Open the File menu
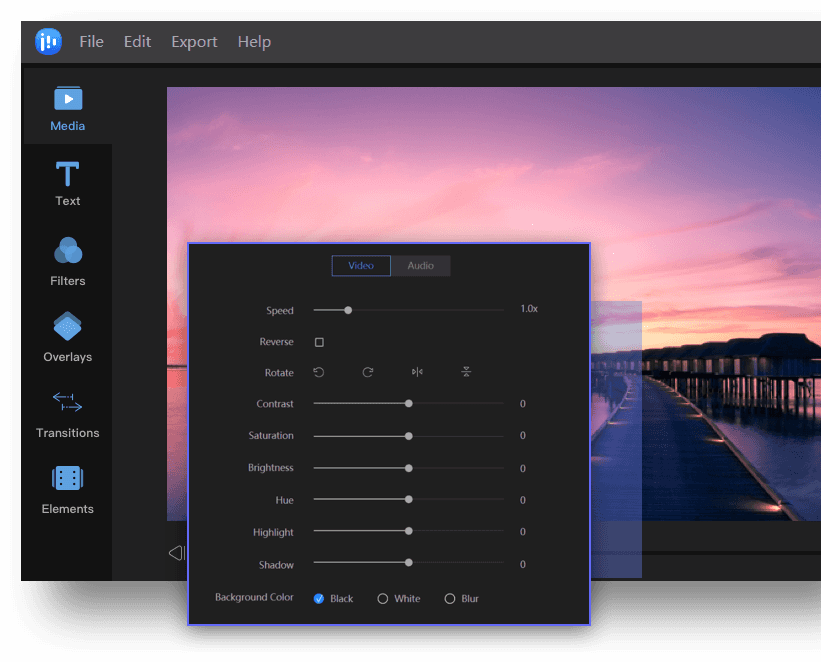 tap(91, 42)
